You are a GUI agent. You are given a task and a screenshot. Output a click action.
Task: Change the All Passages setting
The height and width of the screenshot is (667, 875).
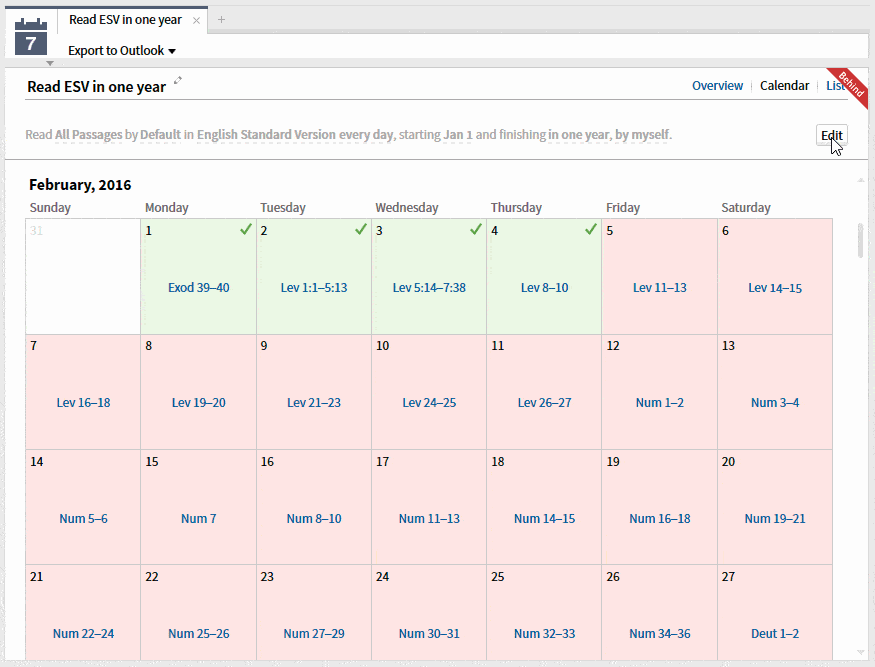[88, 135]
